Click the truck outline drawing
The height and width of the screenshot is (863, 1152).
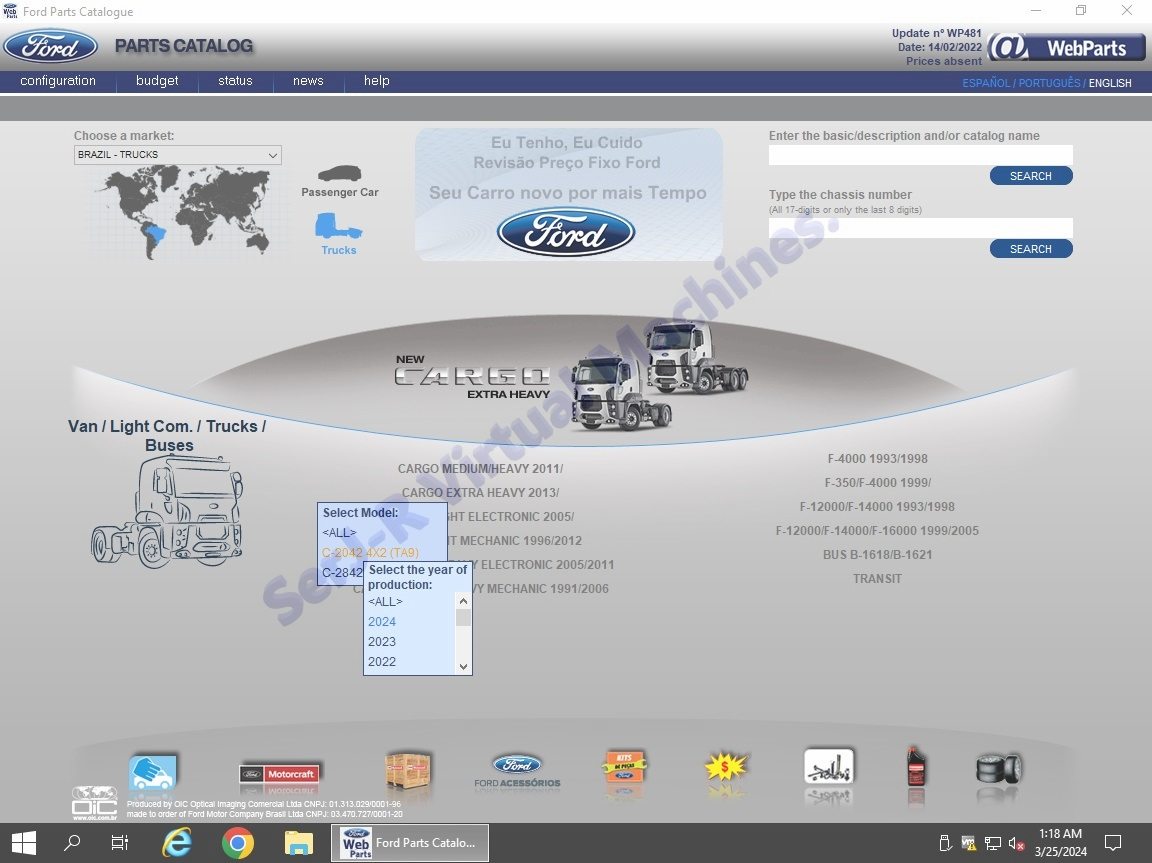[168, 511]
